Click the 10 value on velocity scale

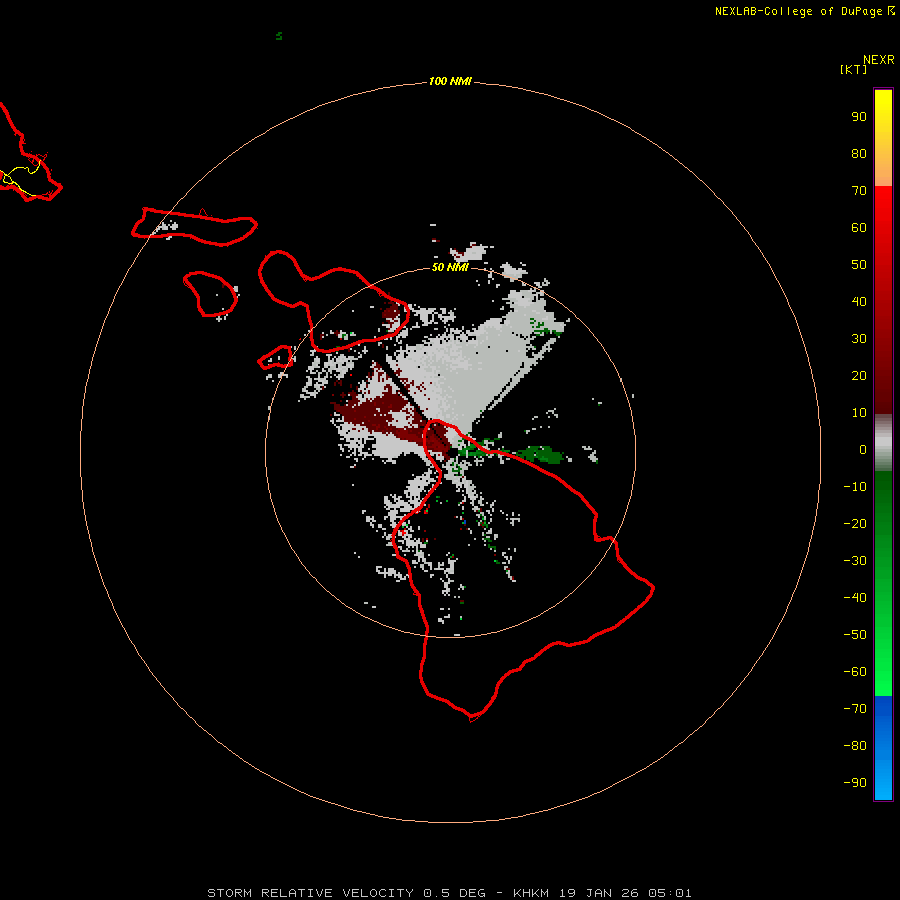[859, 413]
